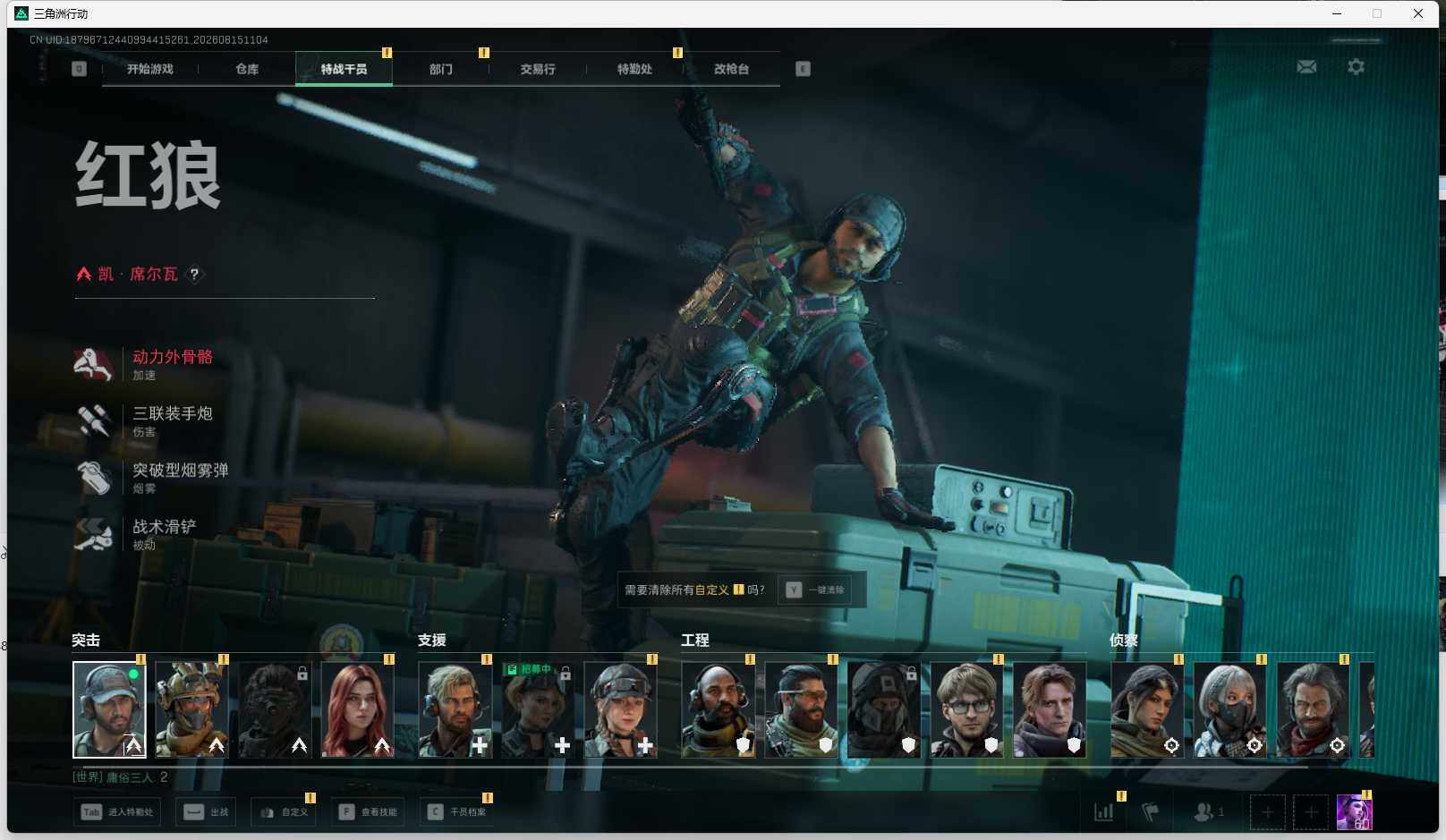Select the white-haired masked recon operator
1446x840 pixels.
click(x=1229, y=709)
